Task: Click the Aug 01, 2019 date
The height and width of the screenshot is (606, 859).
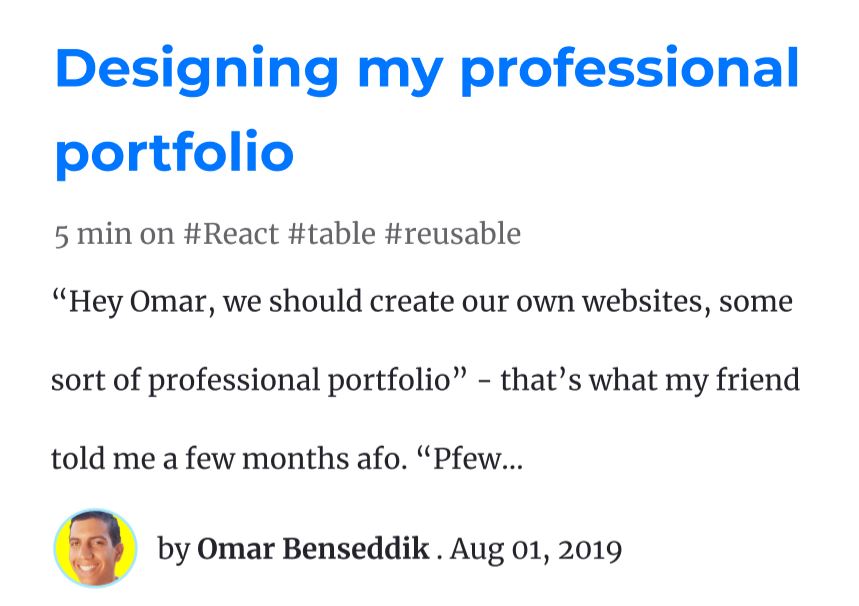Action: (x=536, y=550)
